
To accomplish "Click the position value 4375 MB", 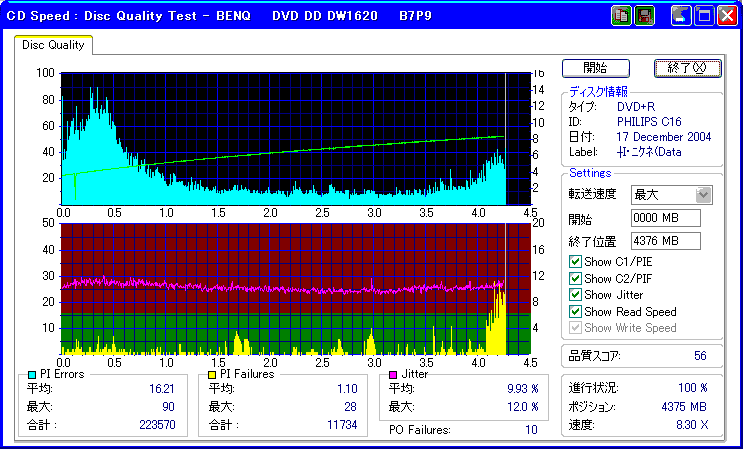I will tap(684, 406).
